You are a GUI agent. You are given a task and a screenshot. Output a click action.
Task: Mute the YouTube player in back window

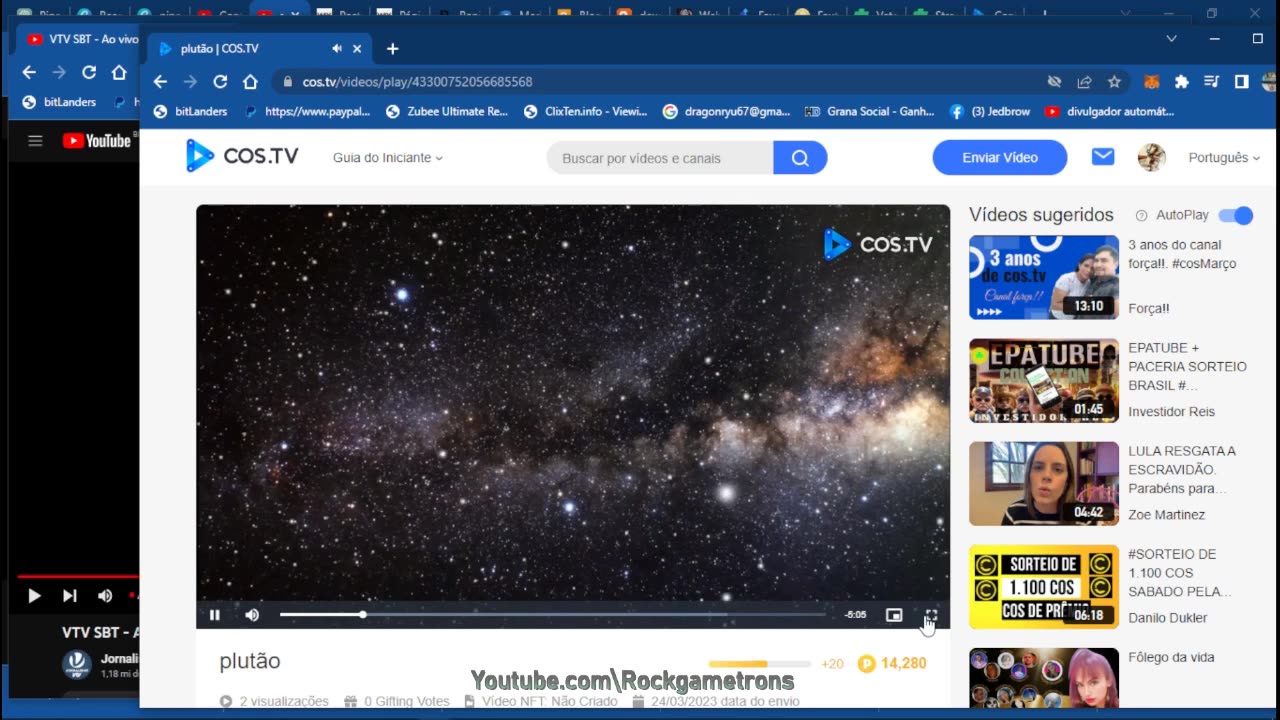tap(105, 596)
